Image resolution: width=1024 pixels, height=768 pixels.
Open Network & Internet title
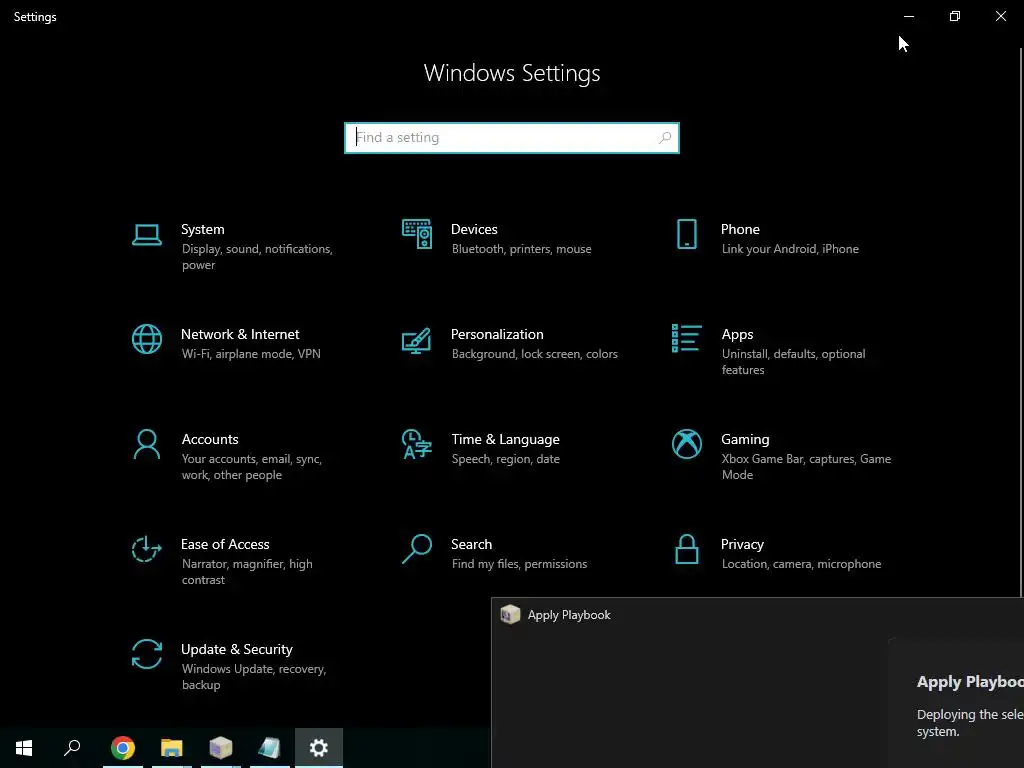240,334
